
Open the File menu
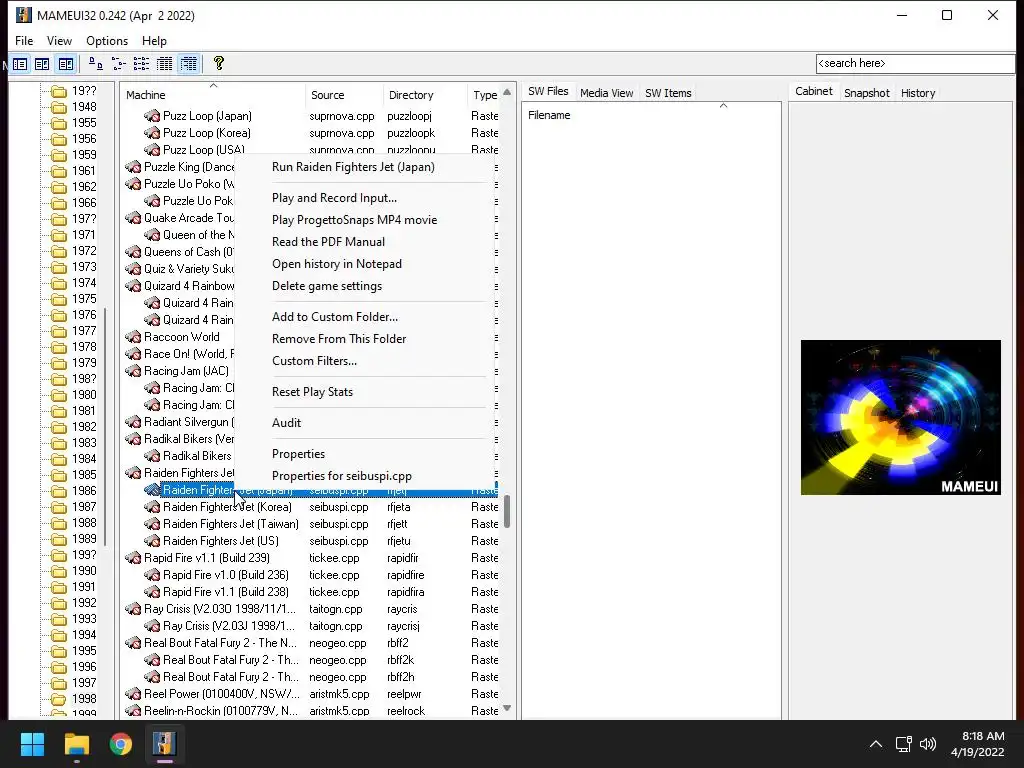point(24,40)
